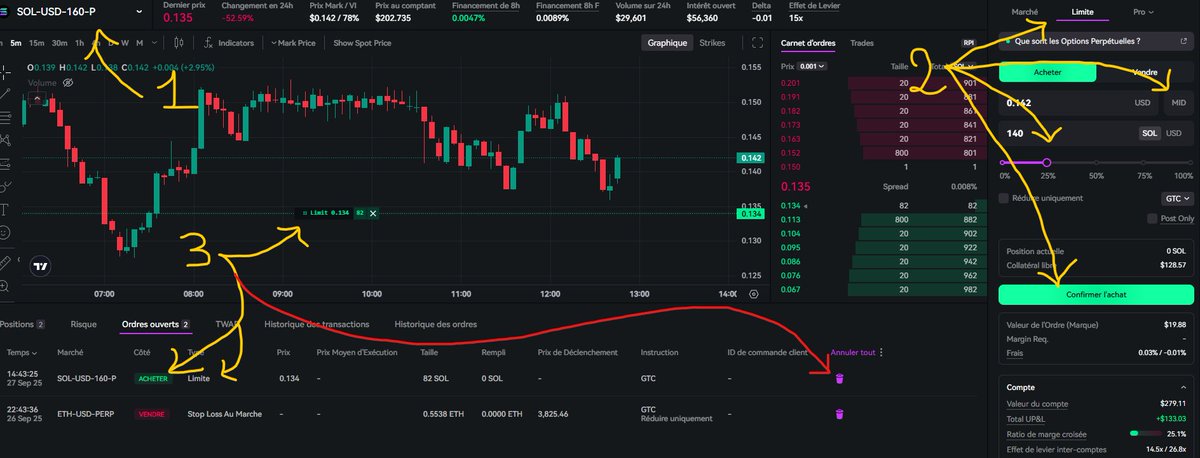The image size is (1200, 458).
Task: Click the SOL-USD-160-P market in orders table
Action: [x=87, y=379]
